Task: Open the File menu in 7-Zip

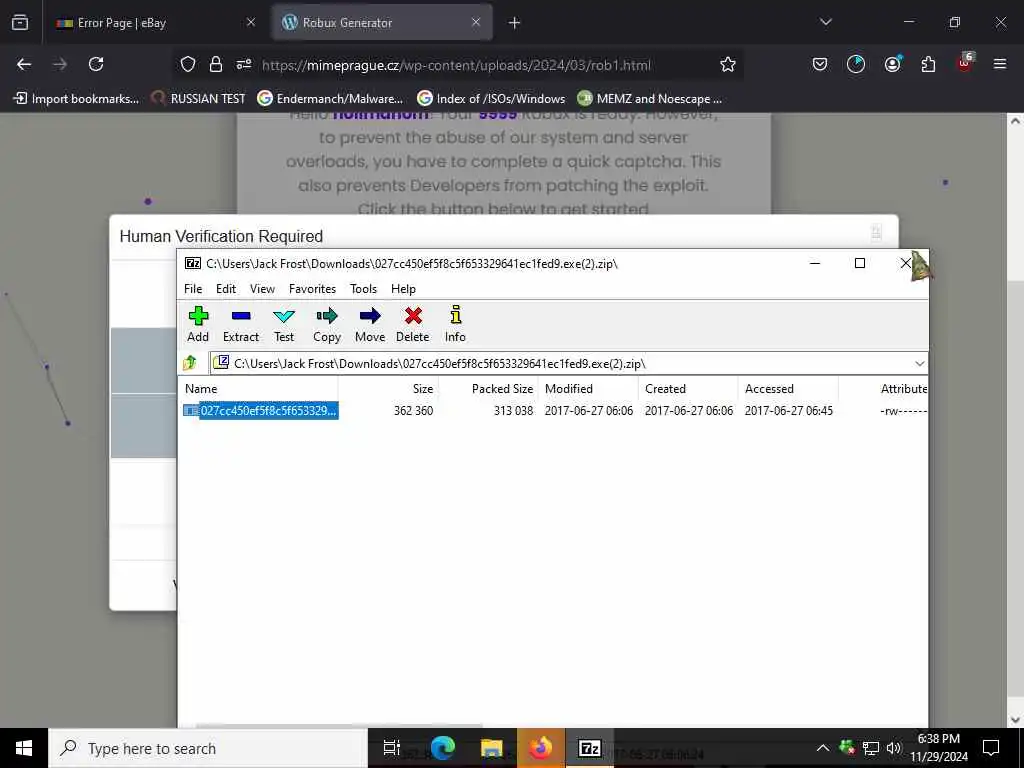Action: click(193, 289)
